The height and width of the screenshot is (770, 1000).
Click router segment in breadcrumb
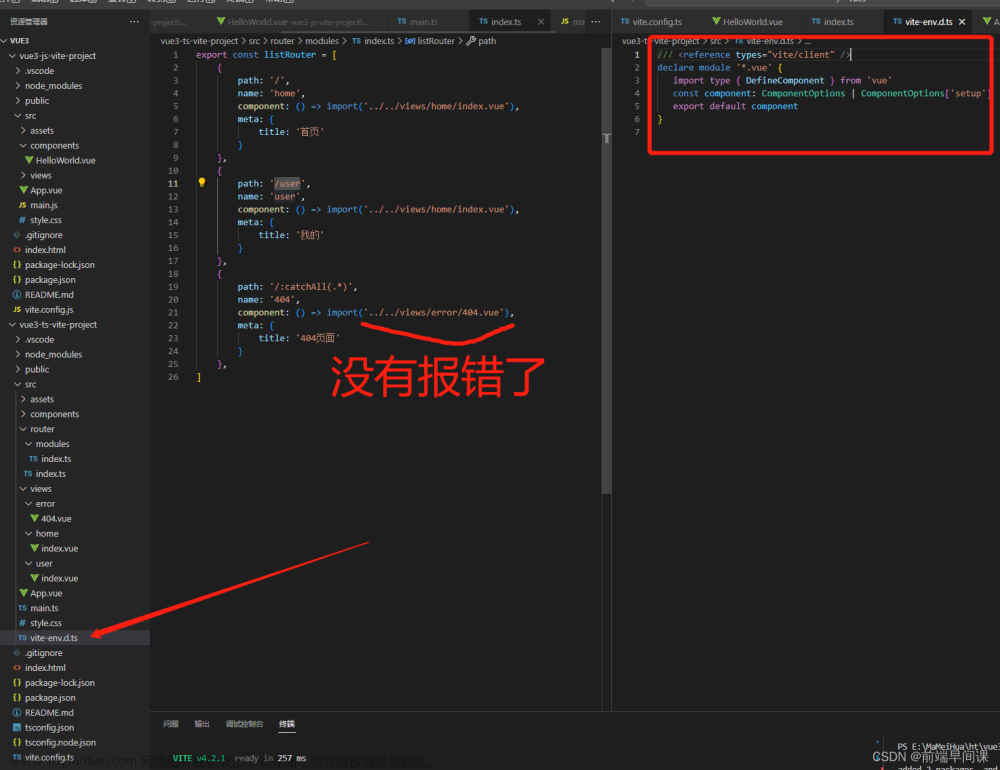click(282, 41)
